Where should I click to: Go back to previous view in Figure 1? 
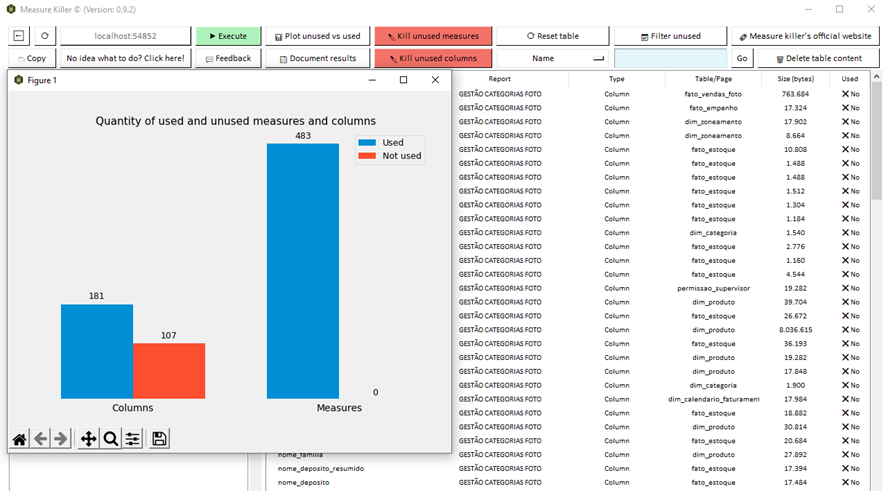point(41,439)
